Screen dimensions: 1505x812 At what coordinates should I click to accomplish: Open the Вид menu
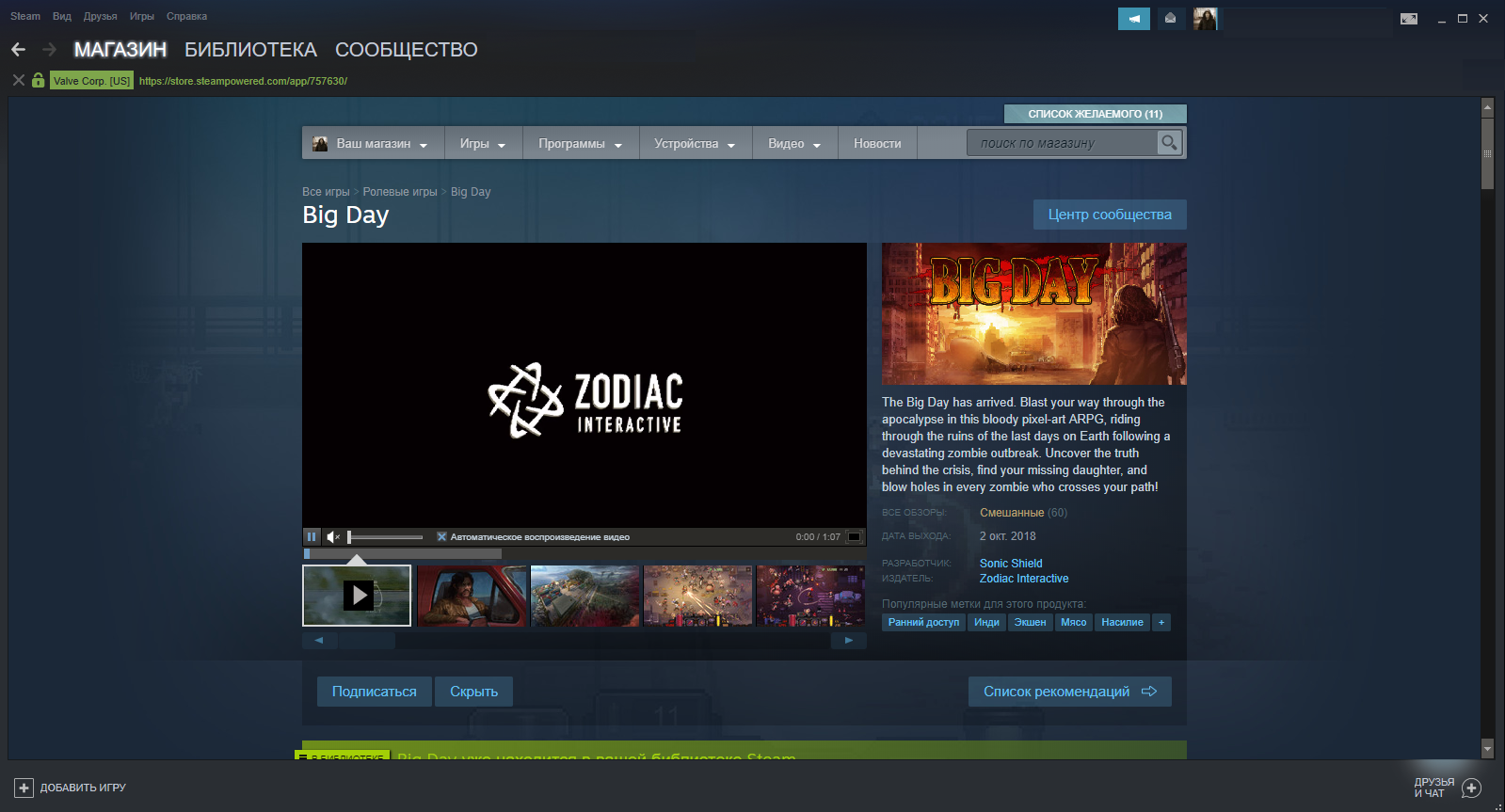point(62,16)
